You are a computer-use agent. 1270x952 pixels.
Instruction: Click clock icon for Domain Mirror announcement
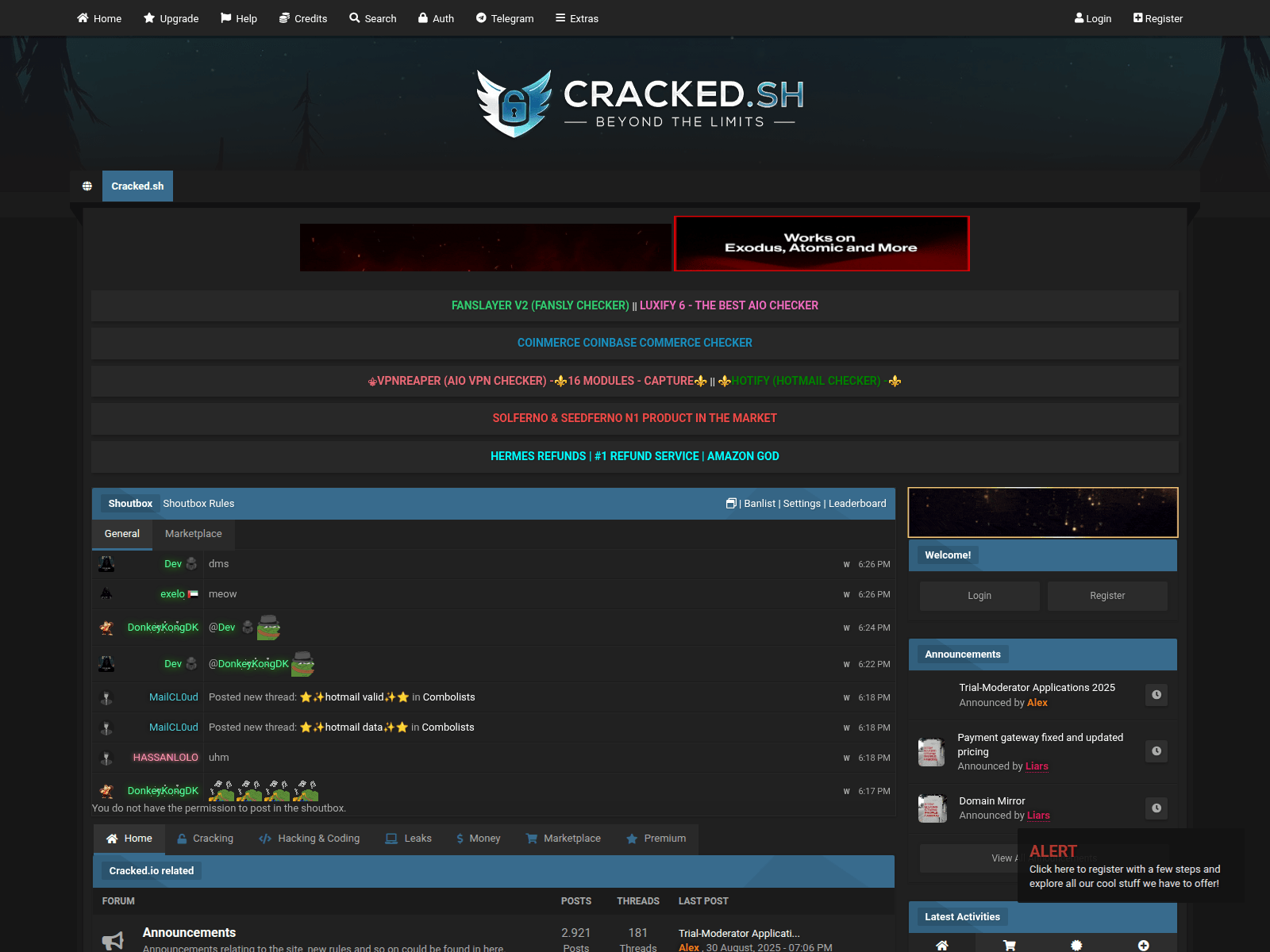(x=1156, y=808)
